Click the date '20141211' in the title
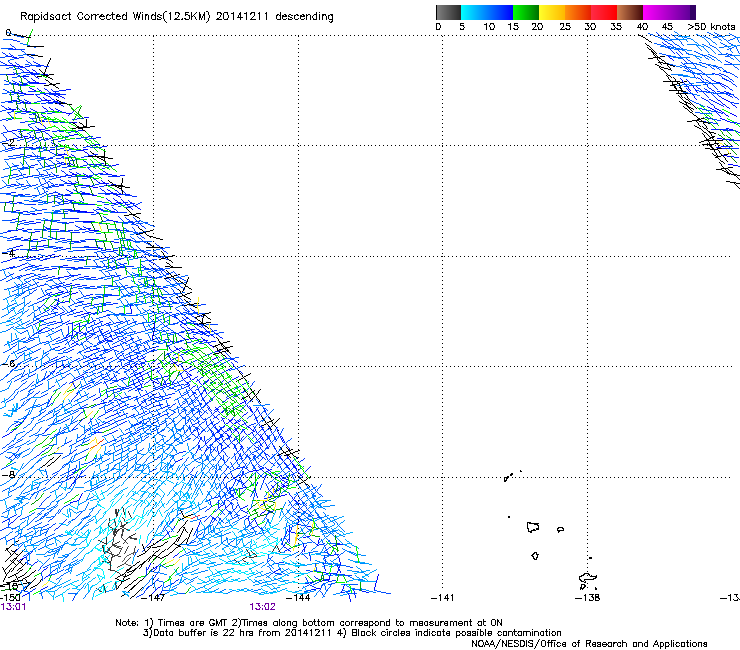Image resolution: width=740 pixels, height=650 pixels. coord(242,17)
